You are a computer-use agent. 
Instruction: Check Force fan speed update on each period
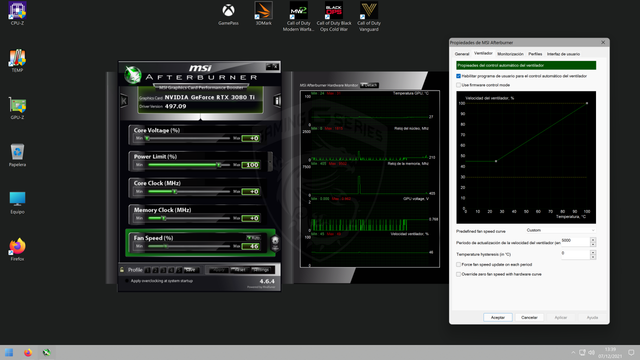[x=458, y=264]
